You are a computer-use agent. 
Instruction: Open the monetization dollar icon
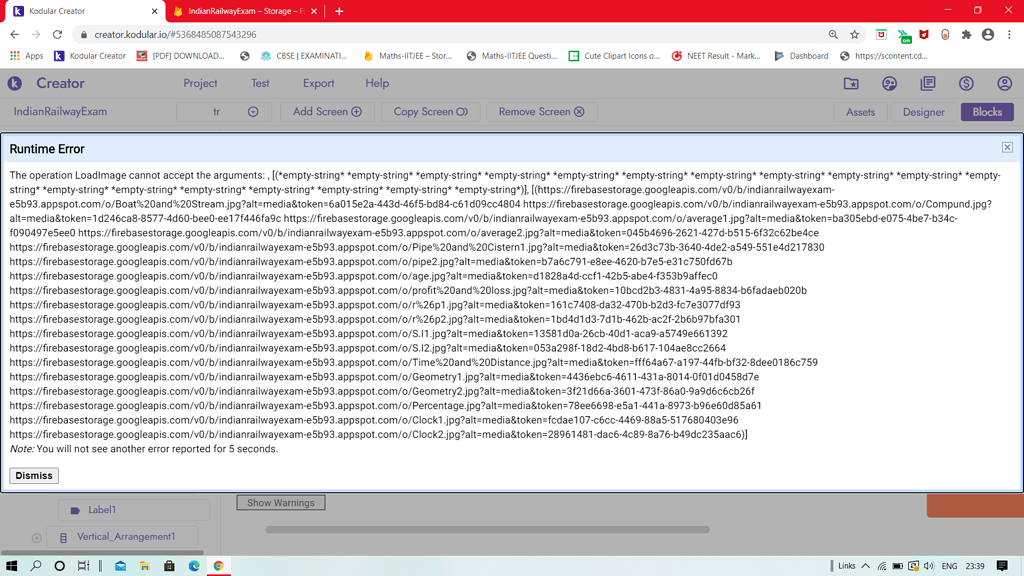pos(966,83)
